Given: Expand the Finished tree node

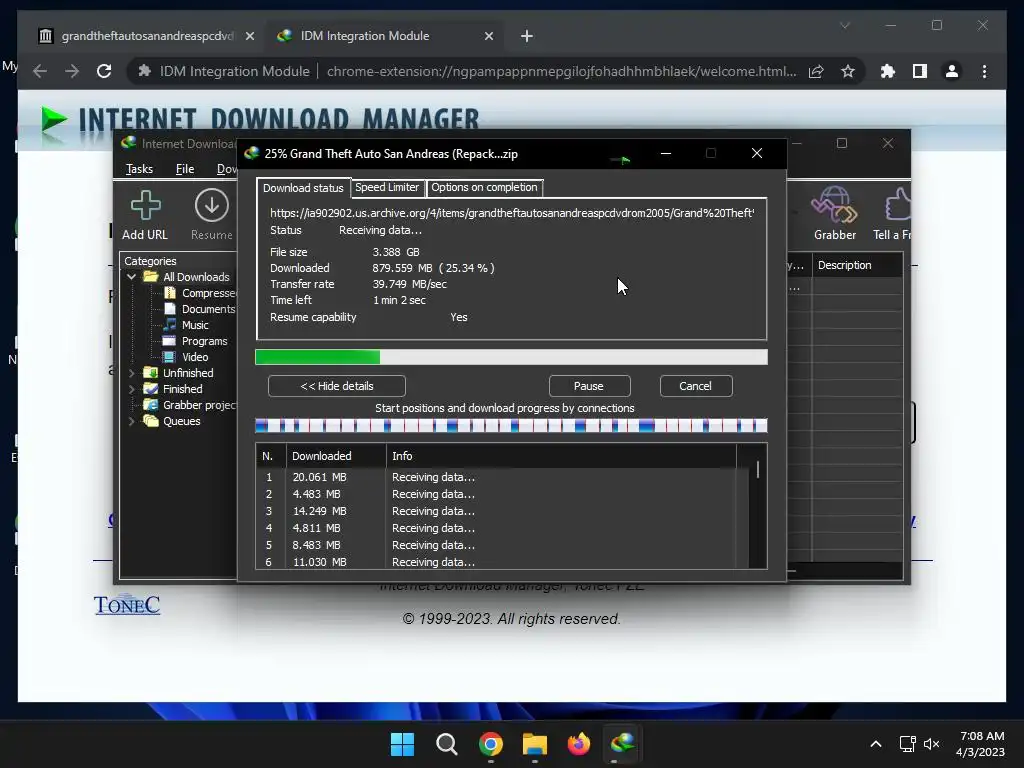Looking at the screenshot, I should [131, 389].
